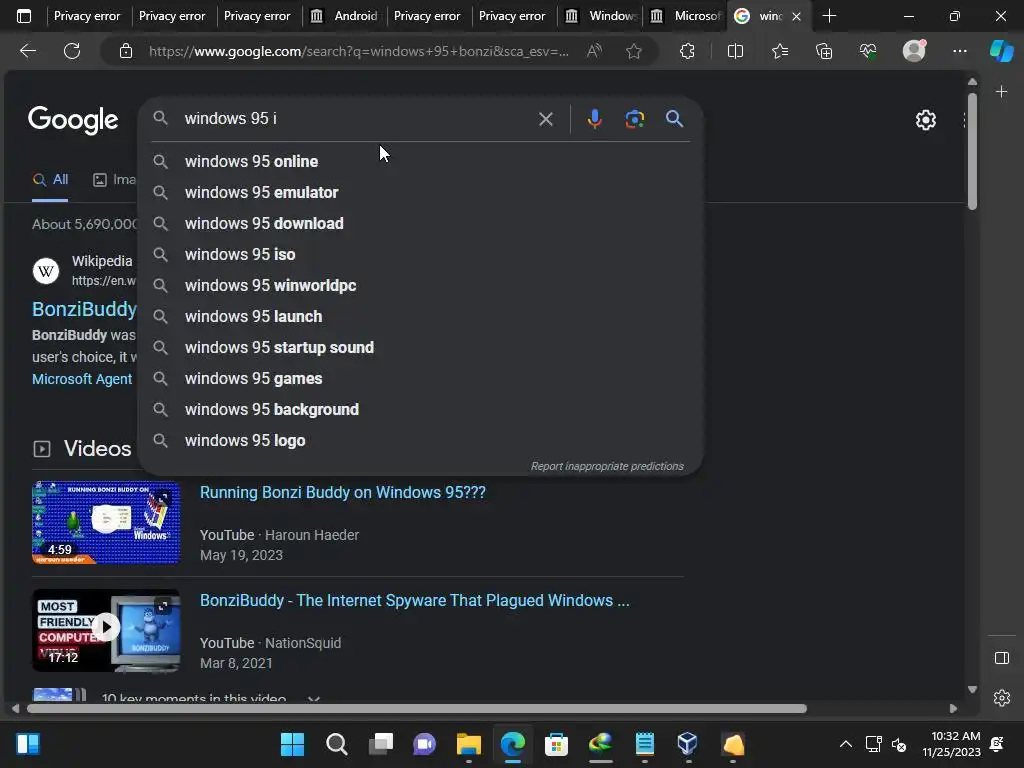
Task: Click the vertical page scrollbar
Action: point(972,152)
